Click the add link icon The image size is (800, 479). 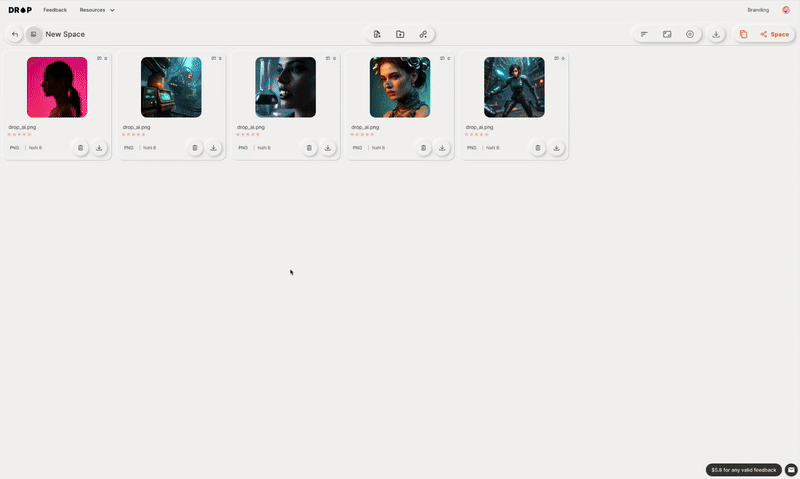pos(423,34)
